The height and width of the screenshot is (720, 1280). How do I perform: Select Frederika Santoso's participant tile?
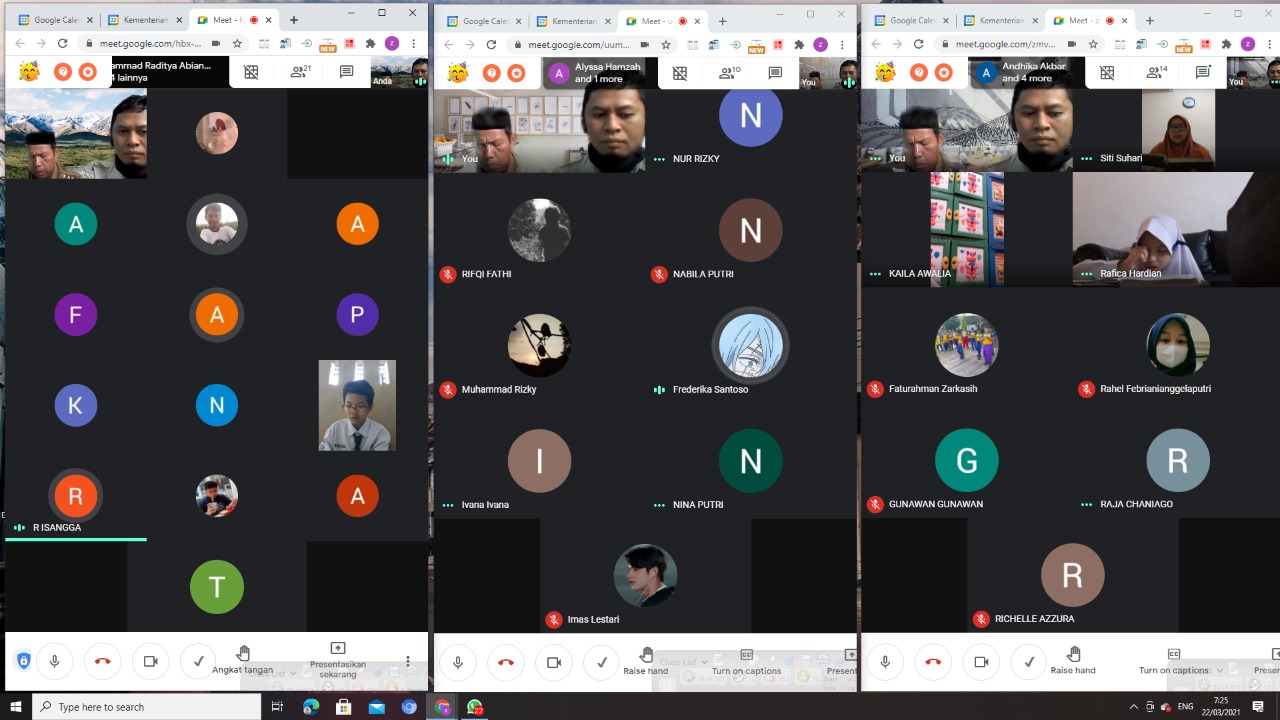[750, 346]
